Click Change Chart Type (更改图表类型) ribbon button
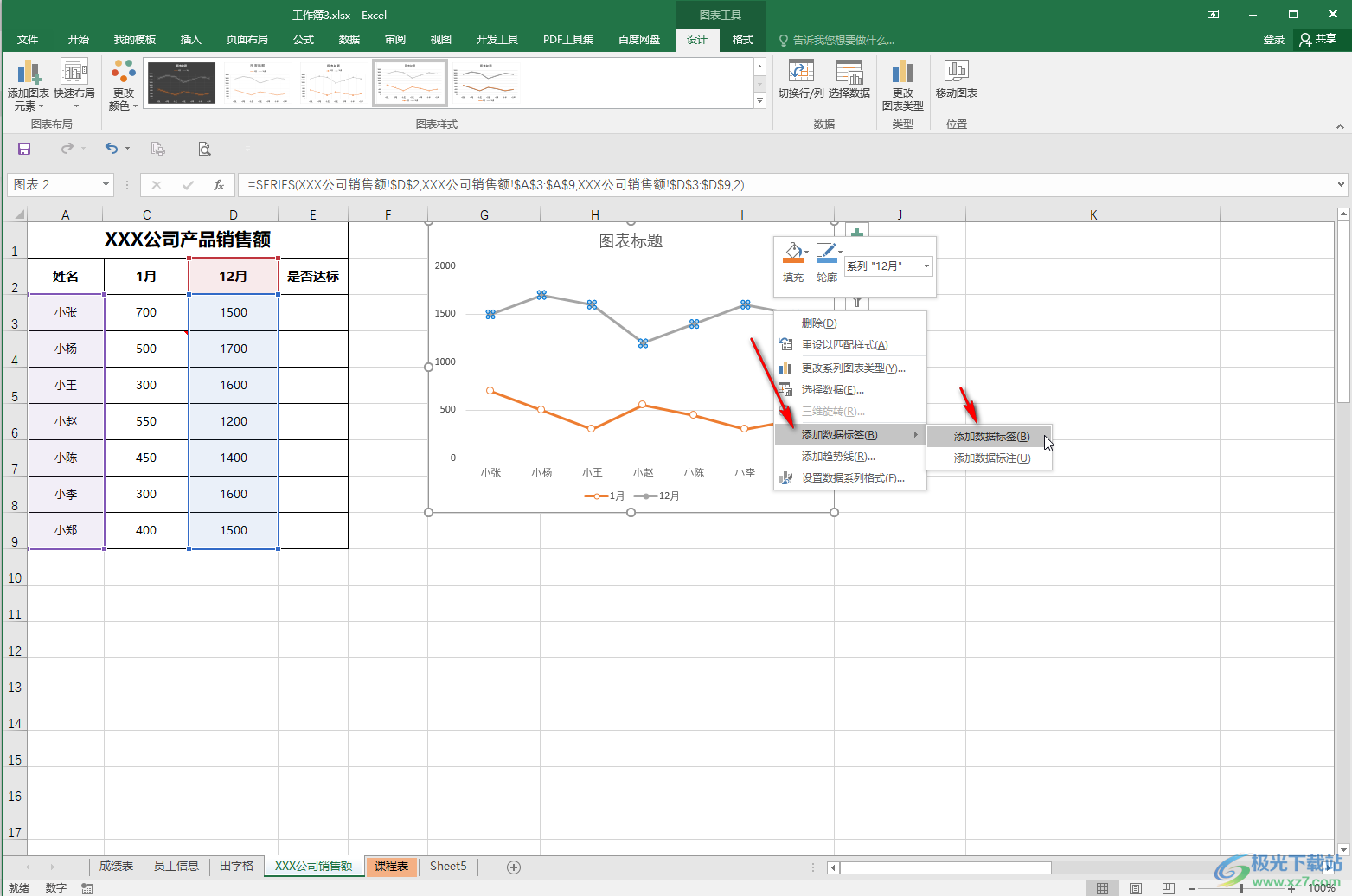The height and width of the screenshot is (896, 1352). [903, 85]
